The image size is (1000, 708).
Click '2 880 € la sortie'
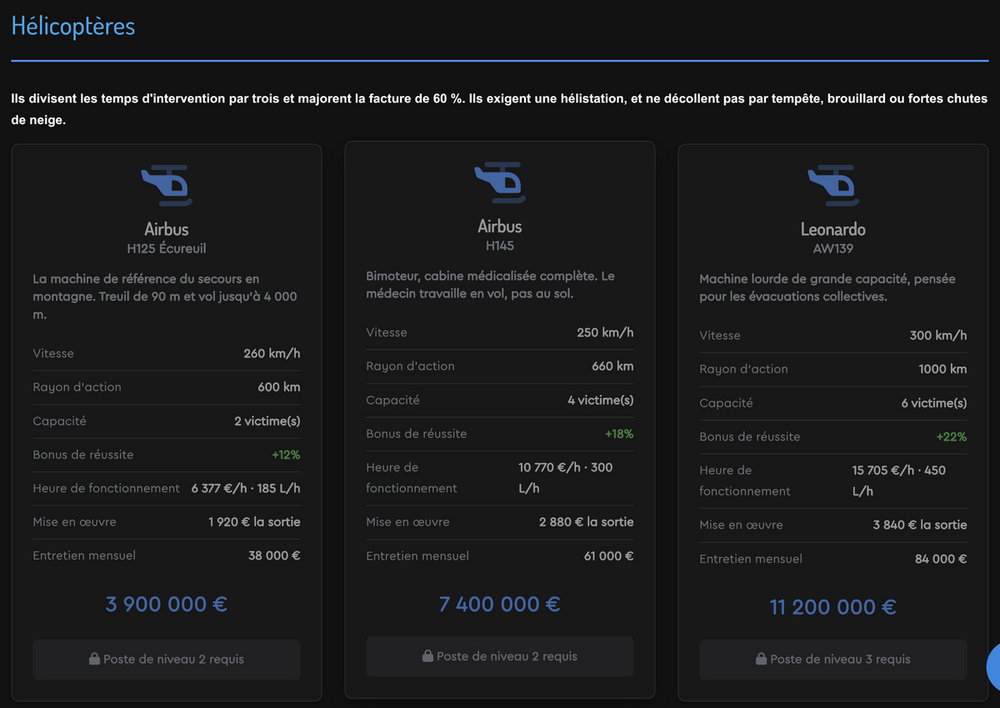click(x=586, y=522)
